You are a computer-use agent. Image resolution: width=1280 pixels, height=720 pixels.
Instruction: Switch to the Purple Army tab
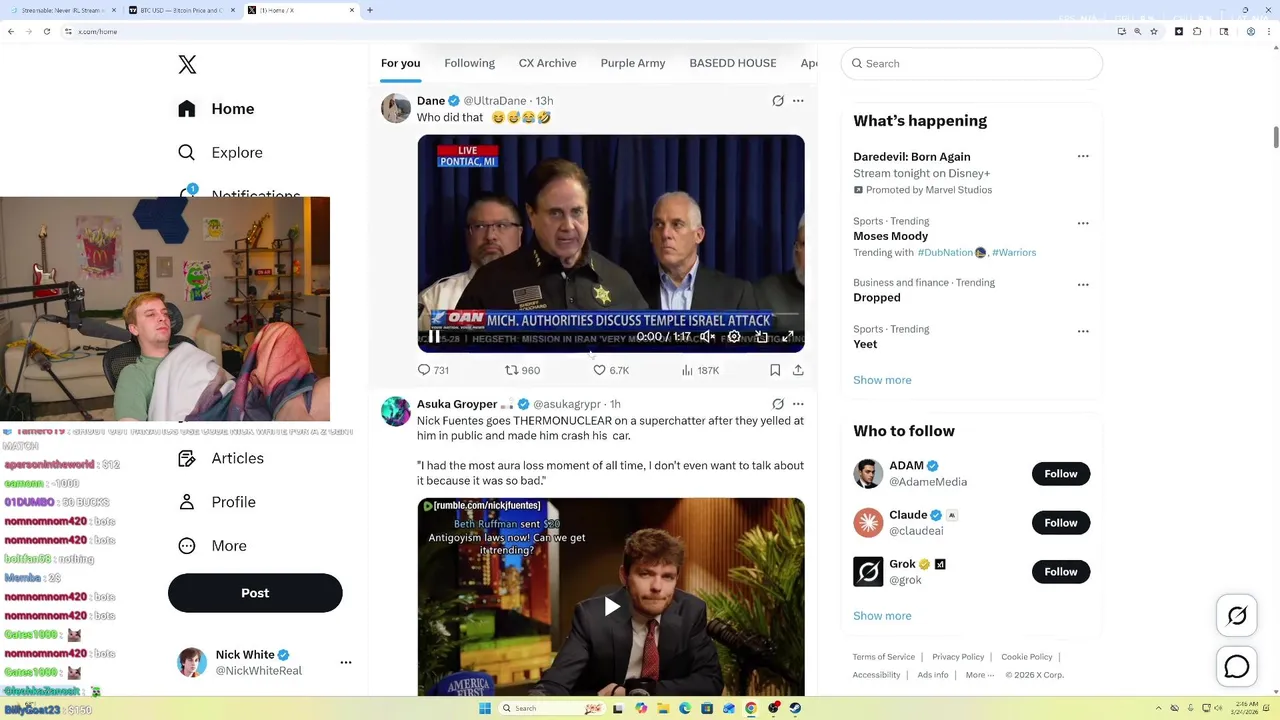[x=633, y=63]
